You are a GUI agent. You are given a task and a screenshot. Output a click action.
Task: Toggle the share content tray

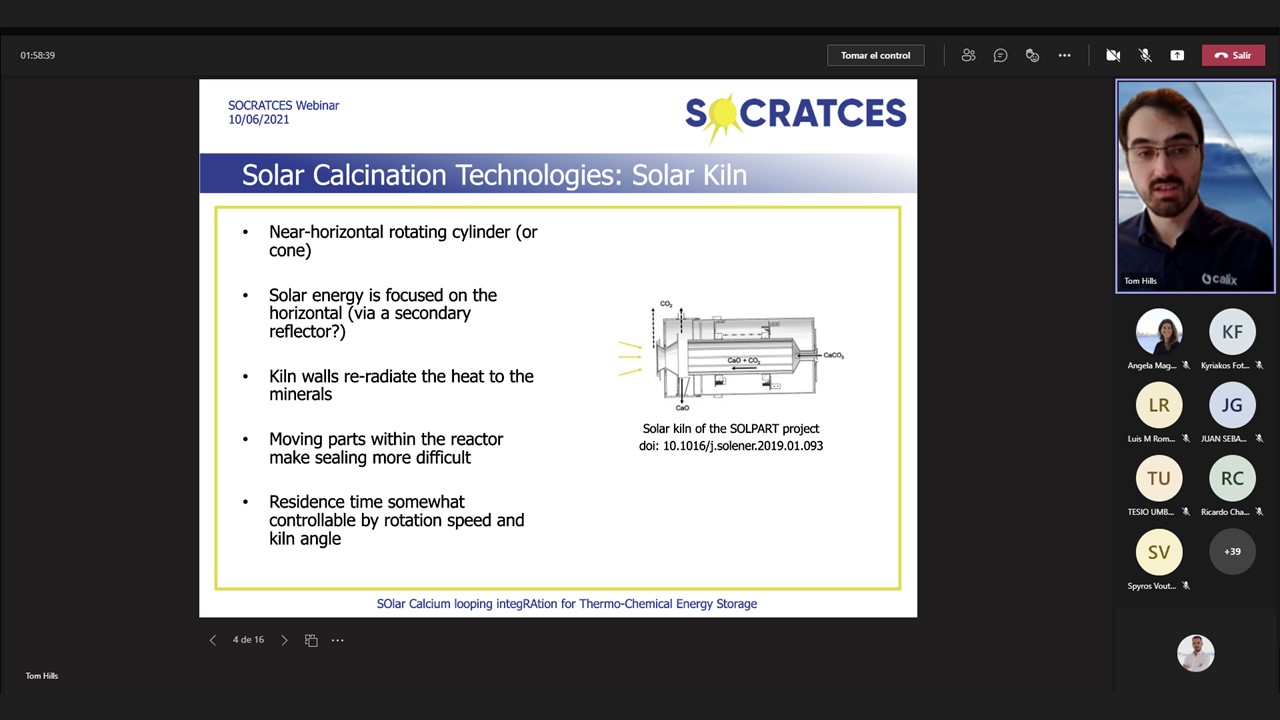(x=1177, y=55)
